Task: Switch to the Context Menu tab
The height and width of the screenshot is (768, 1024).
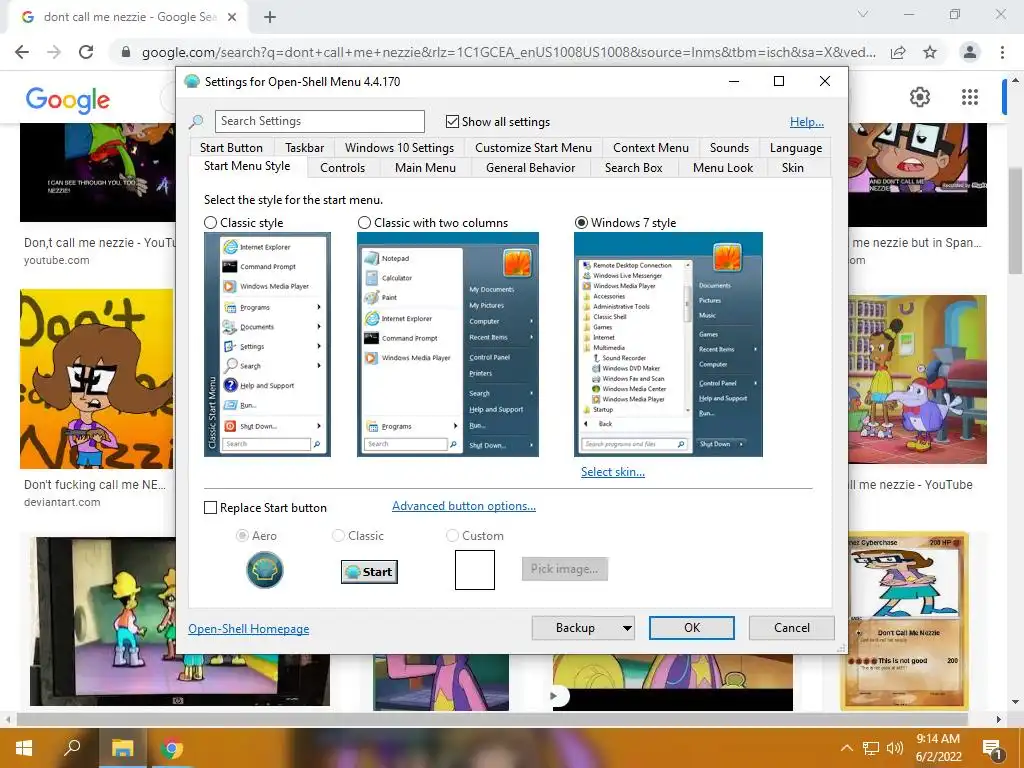Action: [x=650, y=148]
